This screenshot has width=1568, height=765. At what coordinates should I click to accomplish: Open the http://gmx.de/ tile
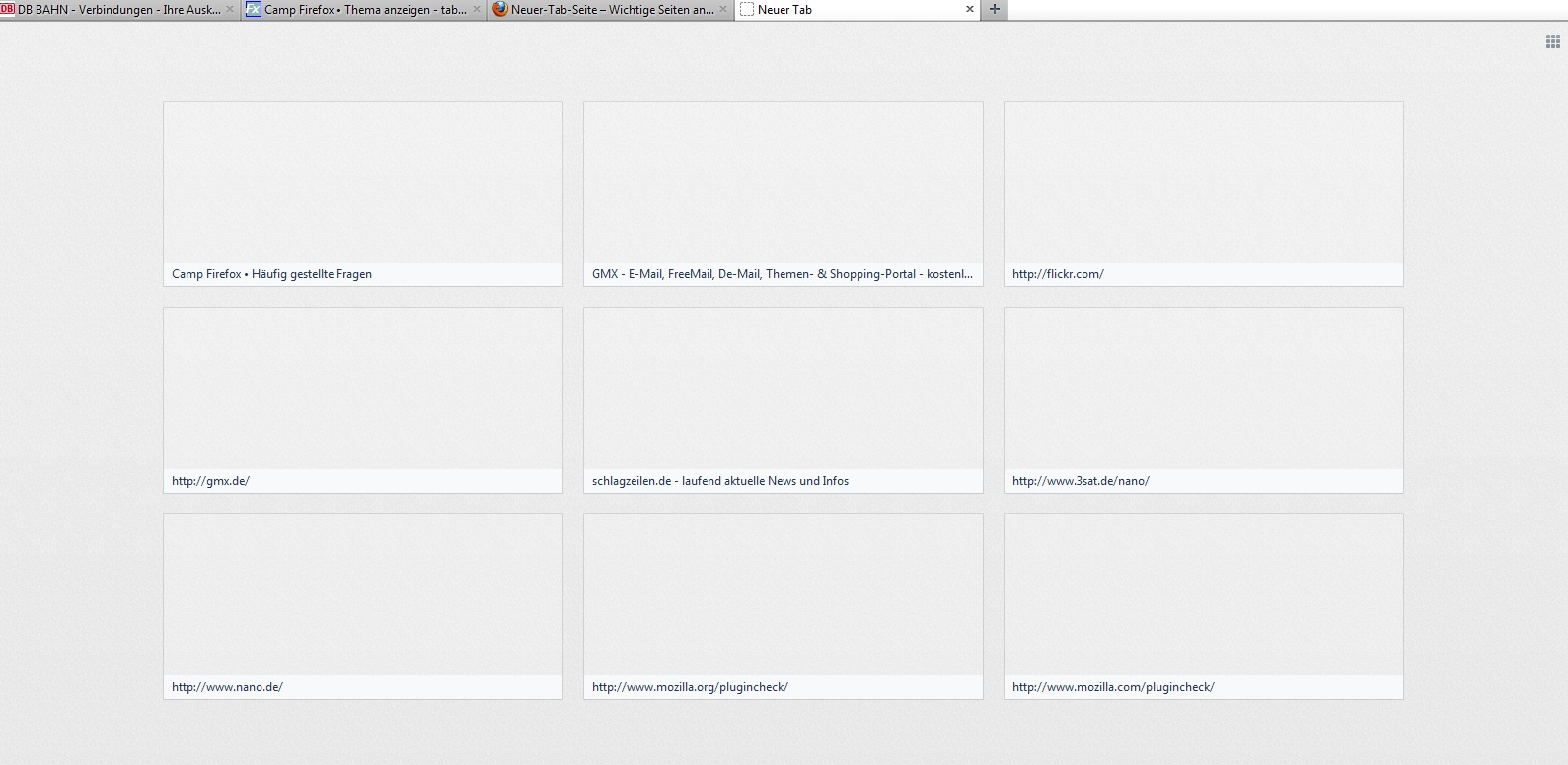(363, 400)
